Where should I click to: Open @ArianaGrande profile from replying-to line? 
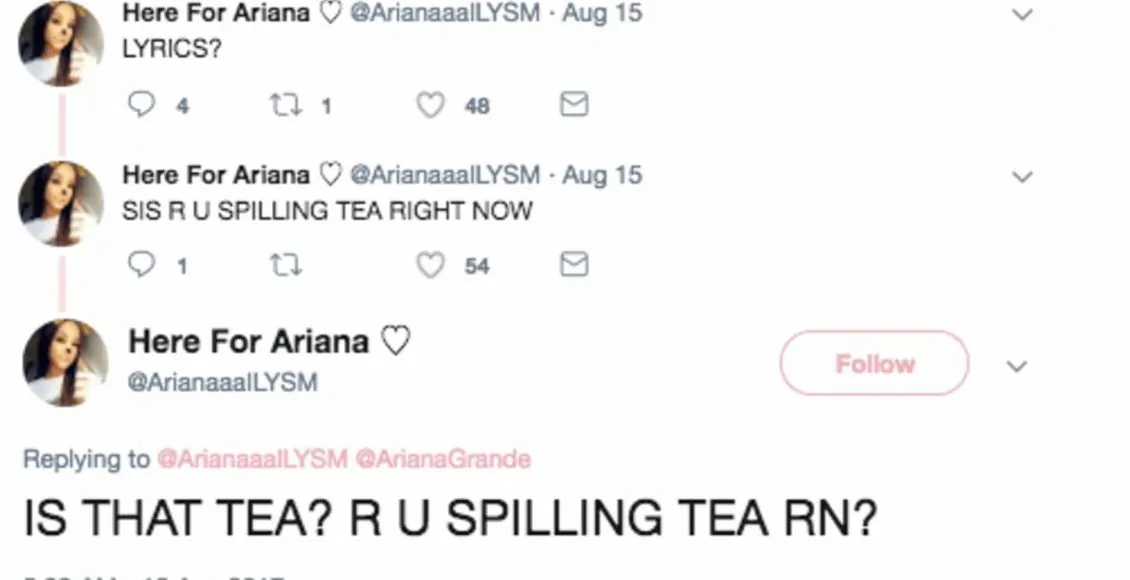click(x=443, y=459)
